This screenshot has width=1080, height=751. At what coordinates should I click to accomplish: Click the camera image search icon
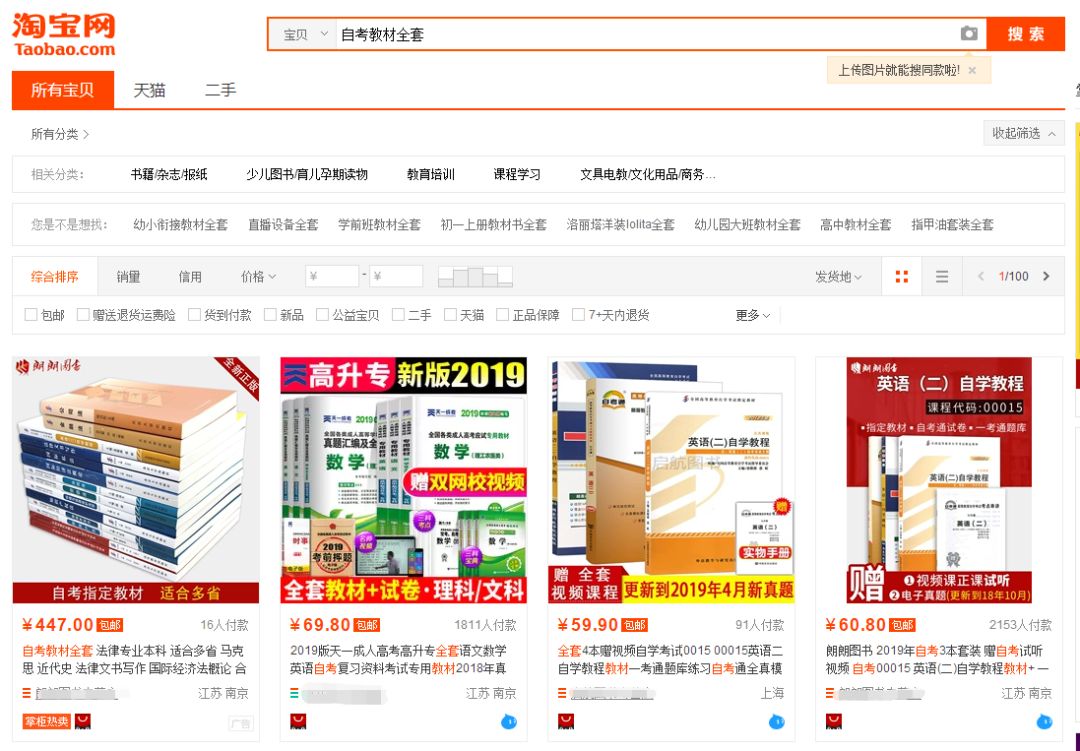968,34
